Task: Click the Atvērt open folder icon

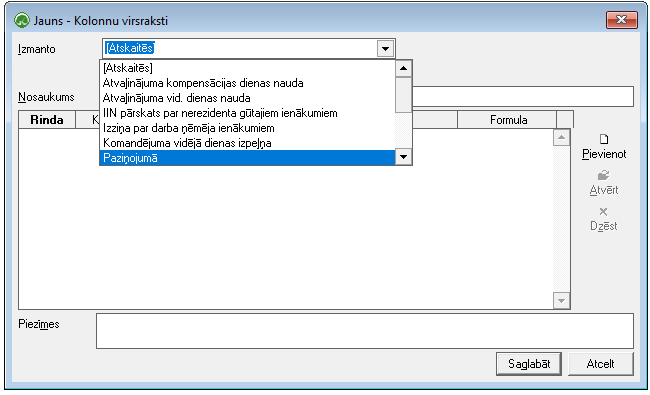Action: [x=604, y=175]
